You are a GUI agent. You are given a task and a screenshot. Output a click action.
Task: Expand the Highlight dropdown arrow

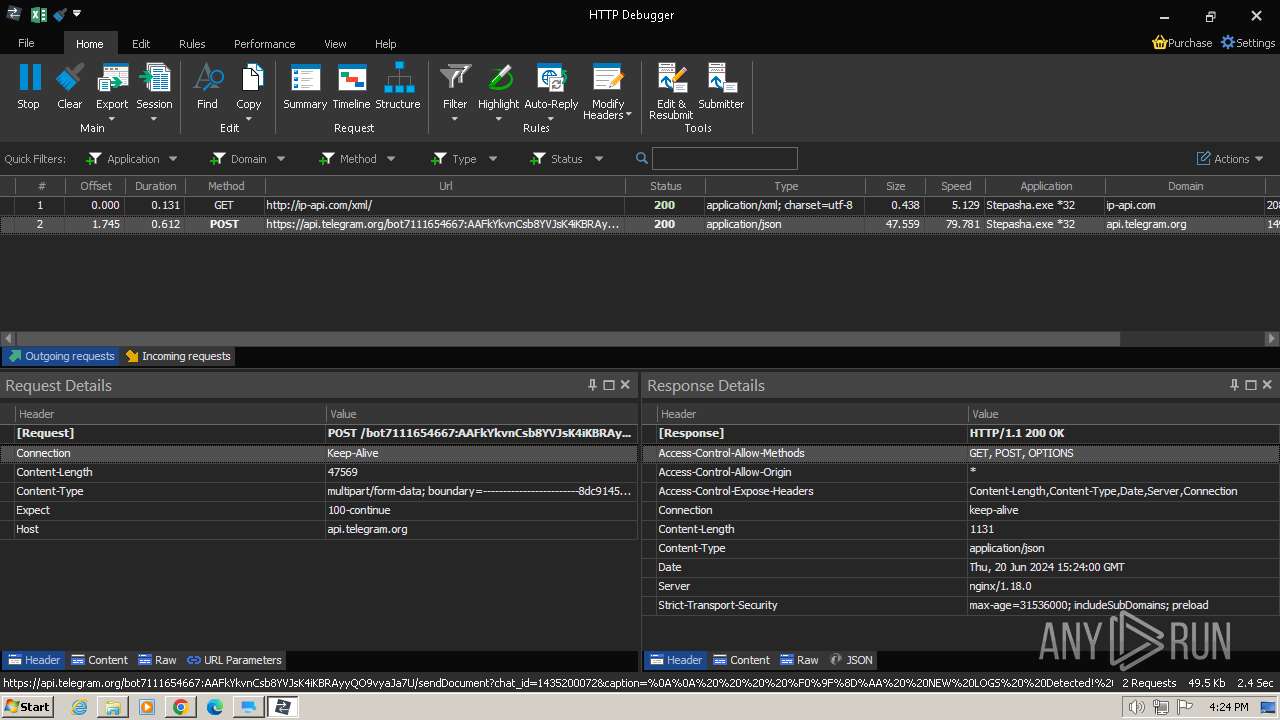[499, 119]
